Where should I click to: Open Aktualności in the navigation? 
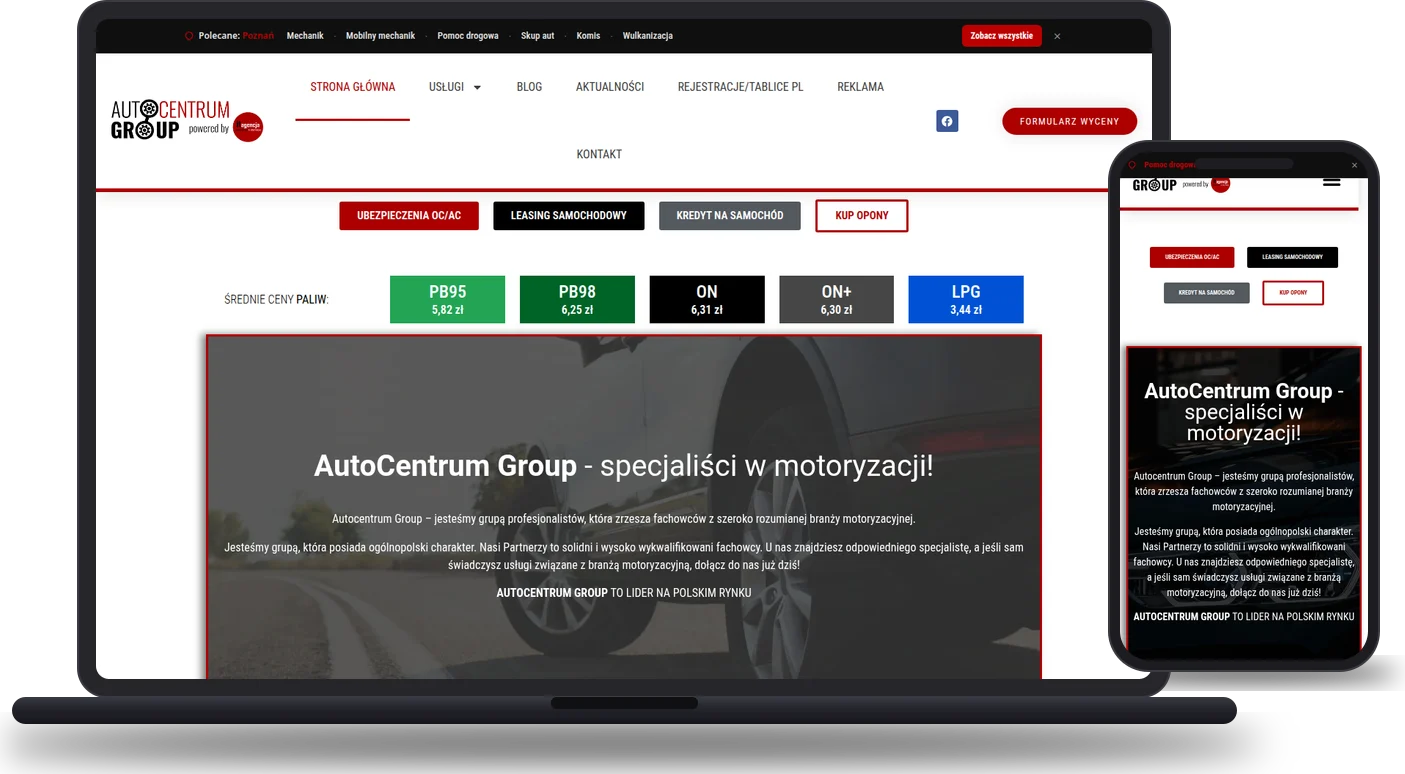click(610, 87)
